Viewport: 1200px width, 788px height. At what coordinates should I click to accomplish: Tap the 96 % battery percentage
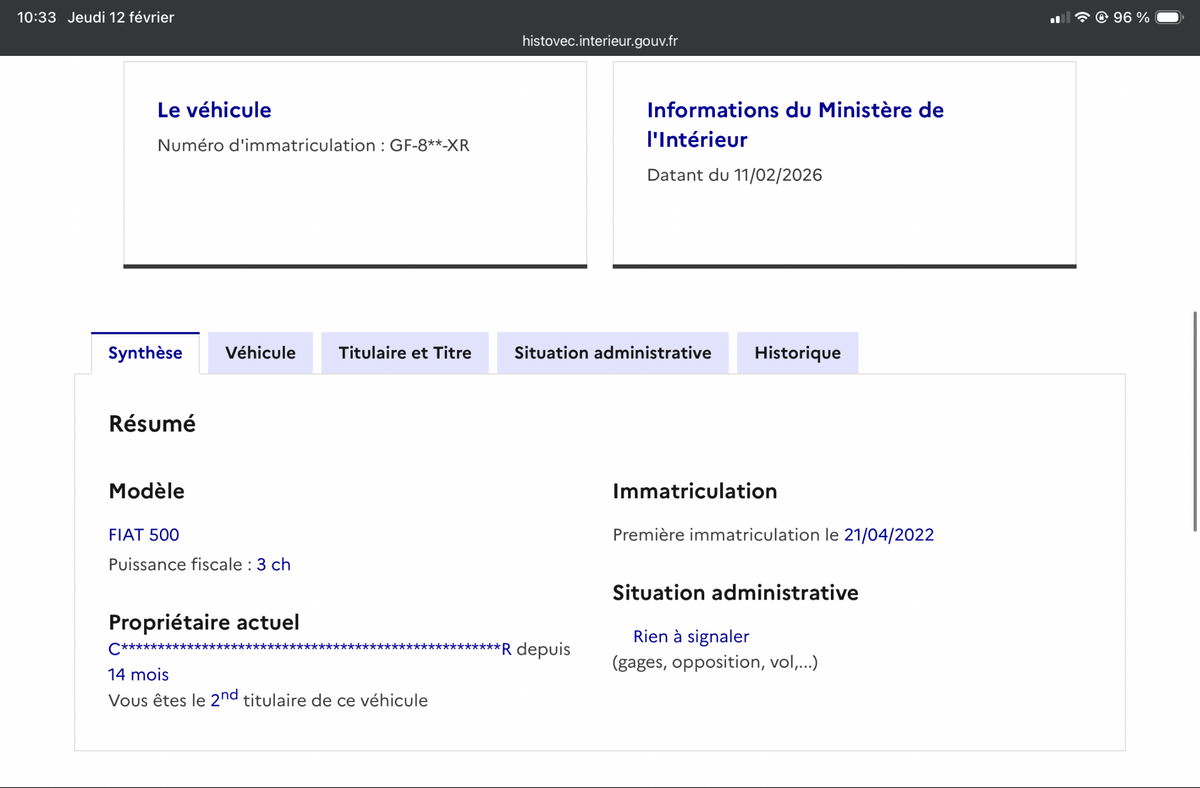pos(1131,18)
